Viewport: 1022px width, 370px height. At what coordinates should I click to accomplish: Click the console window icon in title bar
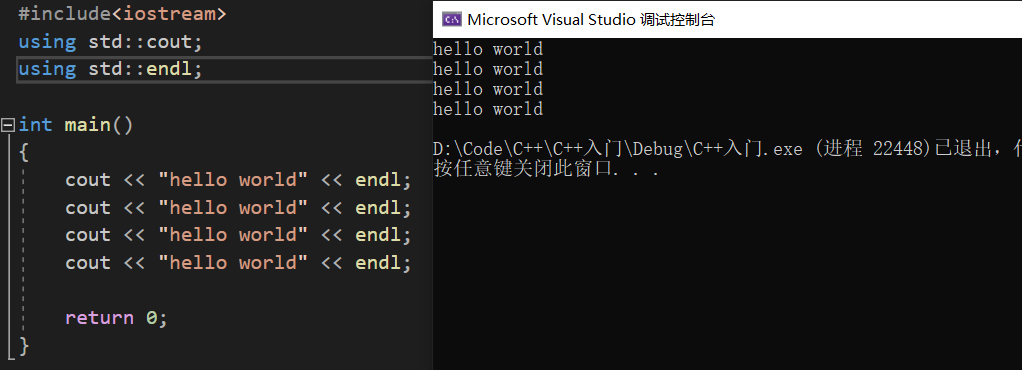[x=452, y=20]
